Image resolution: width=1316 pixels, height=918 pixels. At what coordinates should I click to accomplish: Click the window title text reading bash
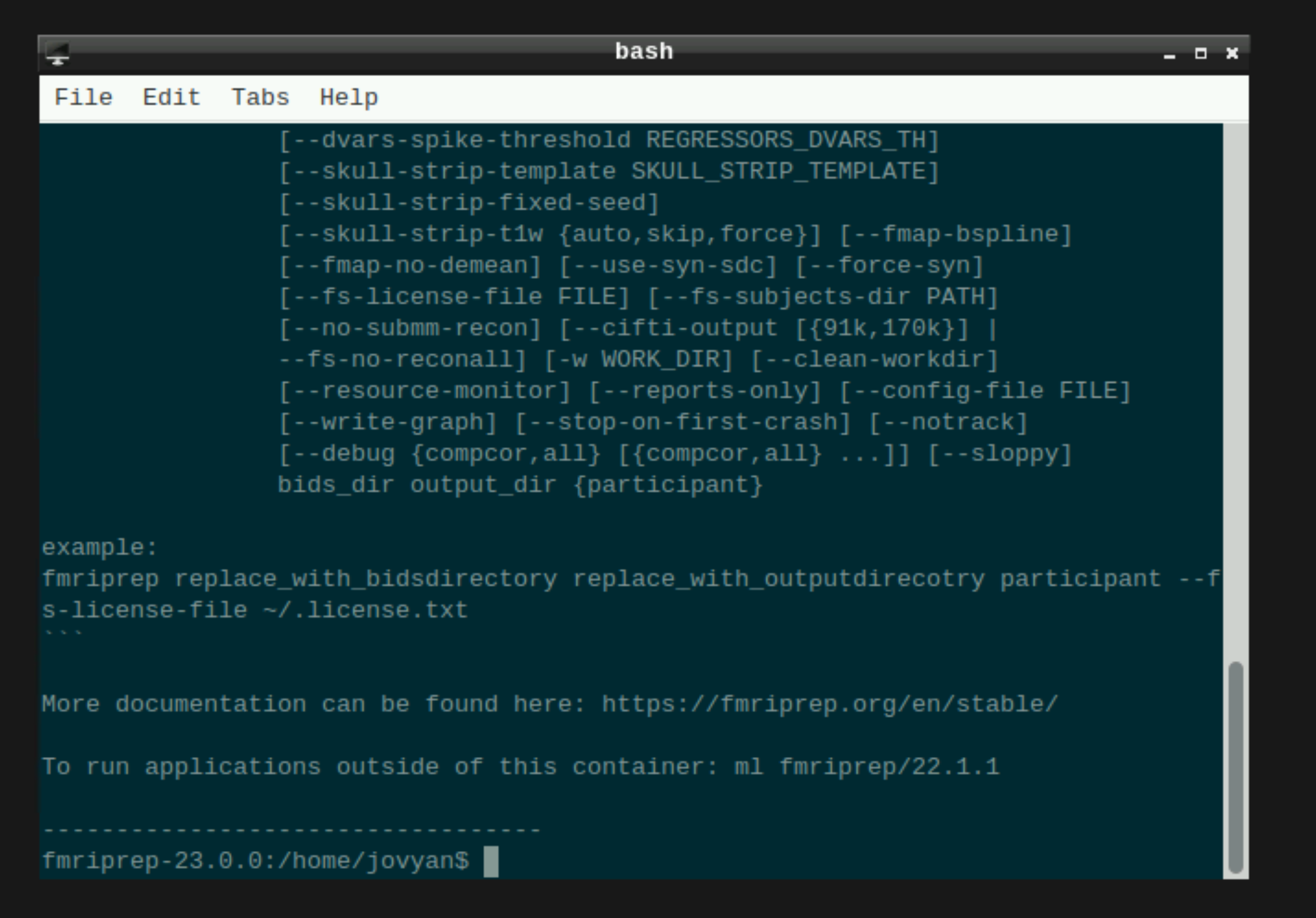(x=644, y=51)
